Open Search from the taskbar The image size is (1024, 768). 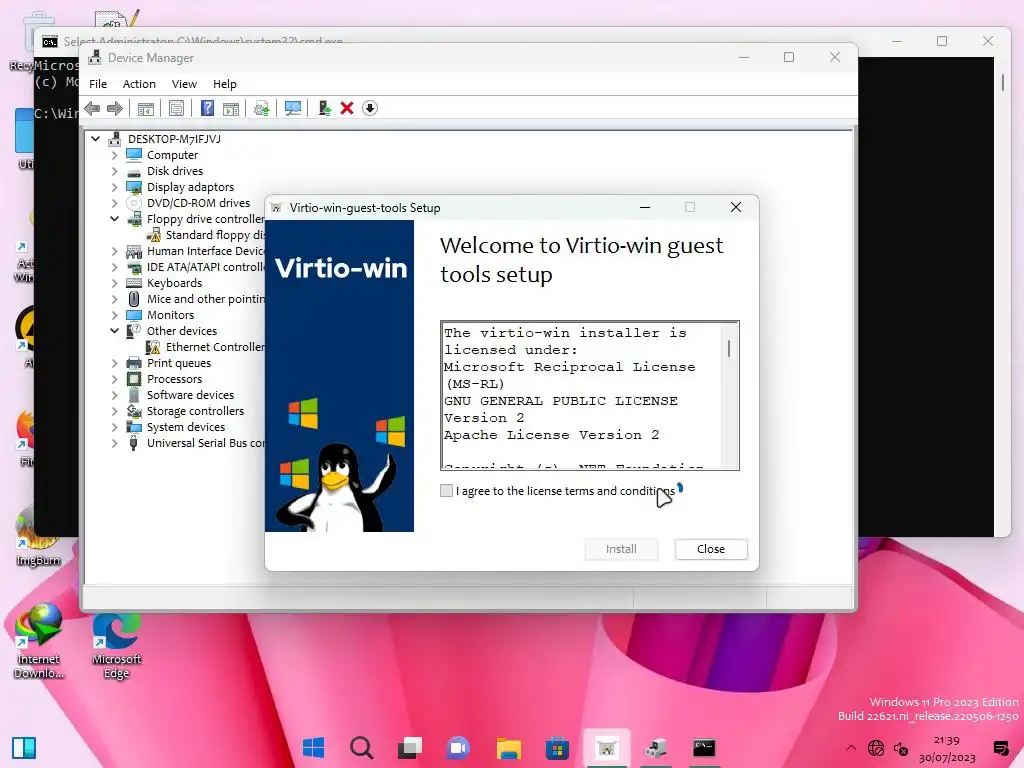[361, 748]
